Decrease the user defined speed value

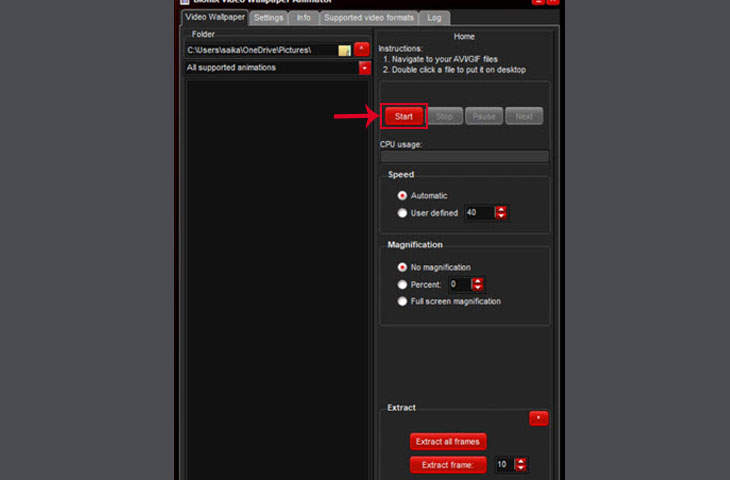tap(501, 216)
